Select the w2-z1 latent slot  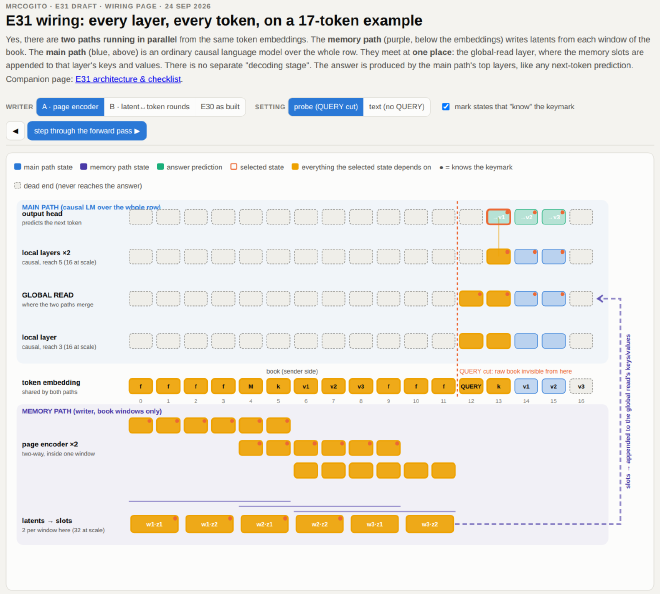264,524
